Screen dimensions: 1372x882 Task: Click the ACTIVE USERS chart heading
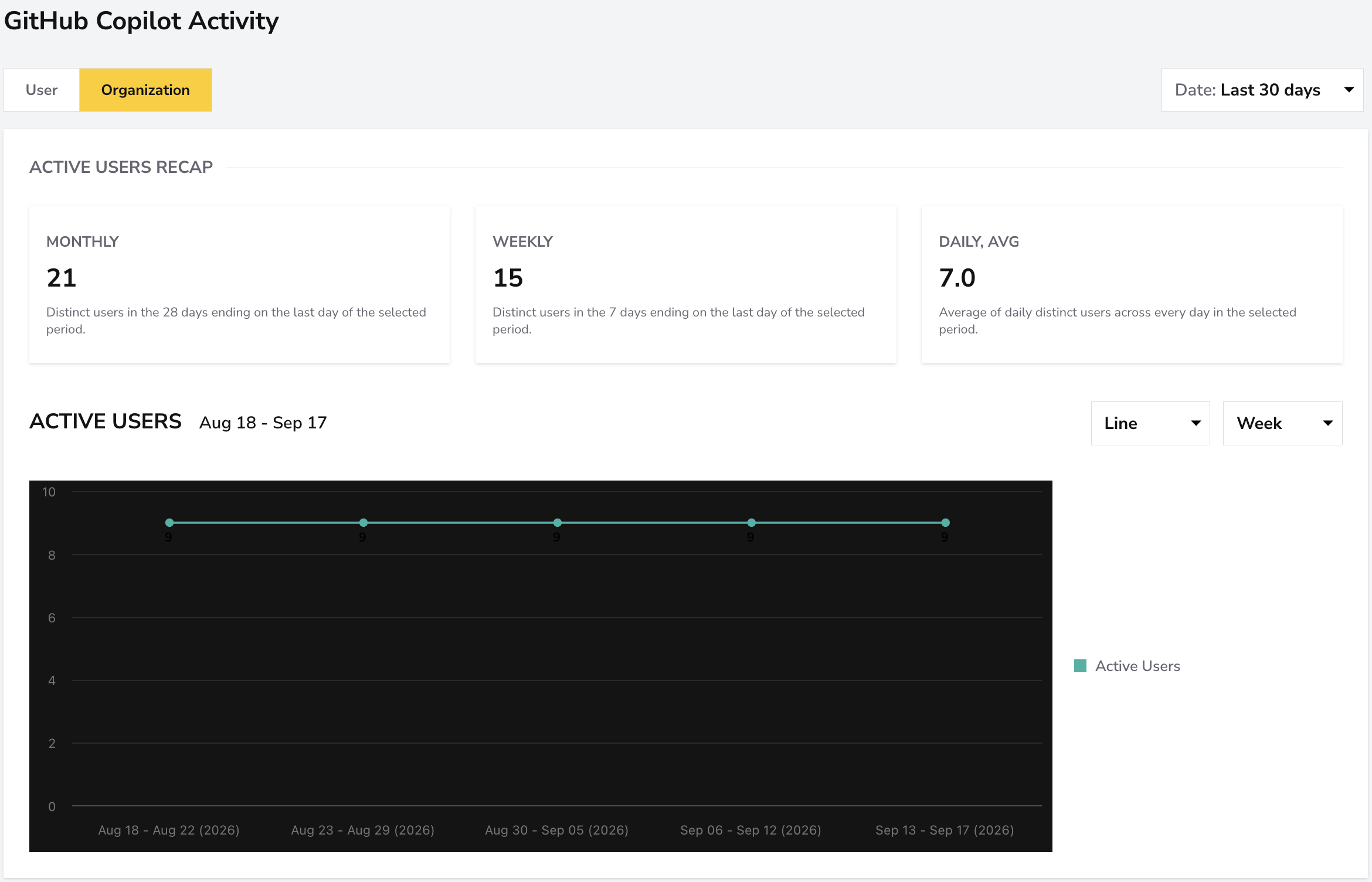click(106, 421)
